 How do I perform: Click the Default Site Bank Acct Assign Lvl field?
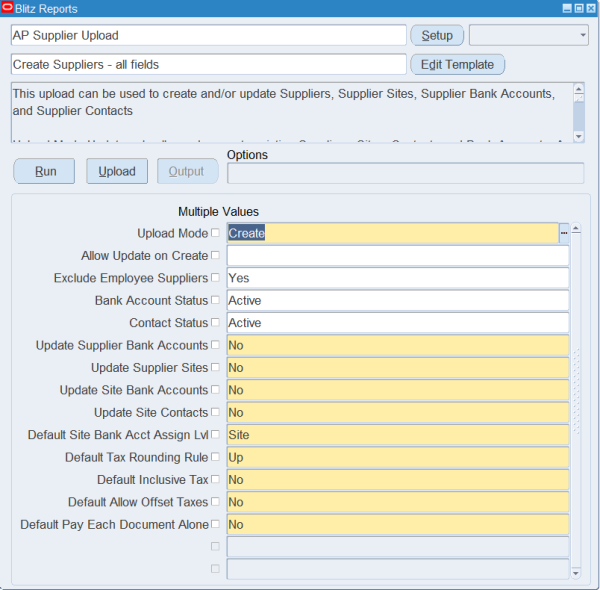tap(398, 435)
